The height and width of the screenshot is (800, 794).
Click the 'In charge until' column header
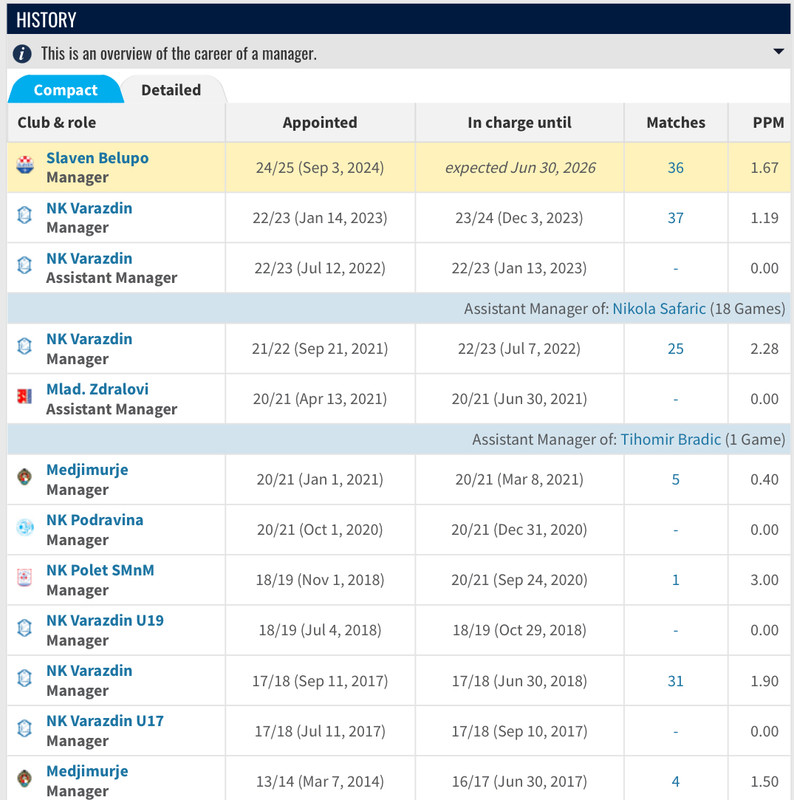click(519, 123)
